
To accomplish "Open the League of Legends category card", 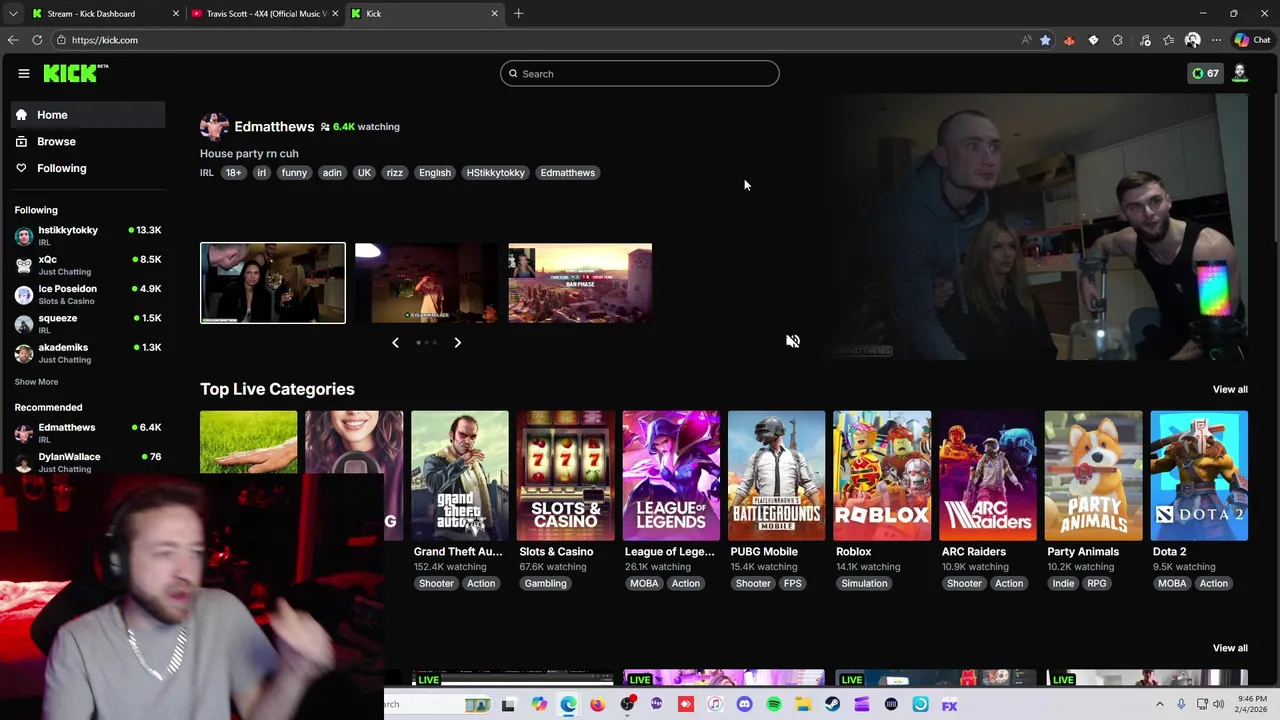I will click(671, 476).
